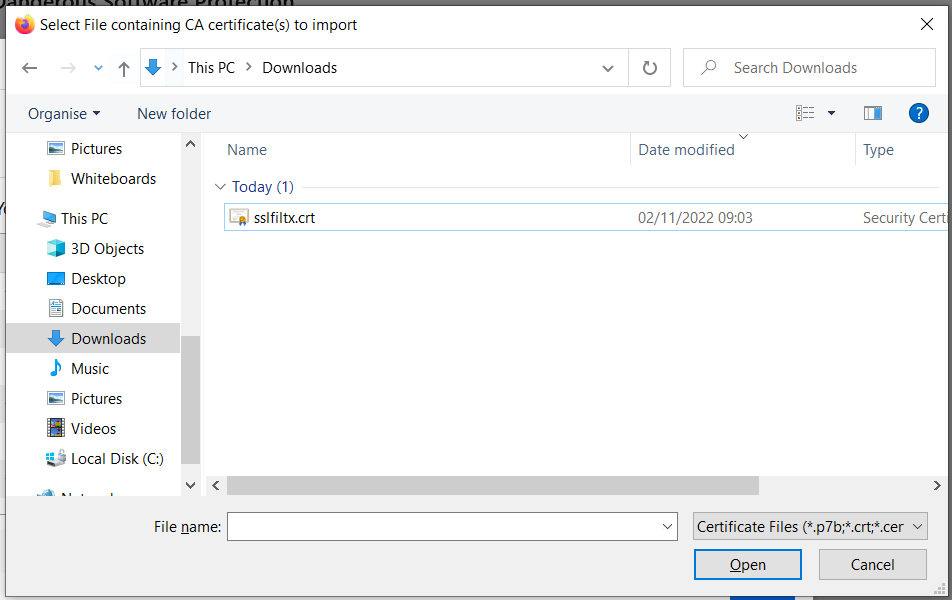Refresh the Downloads folder listing
The image size is (952, 600).
pyautogui.click(x=649, y=68)
